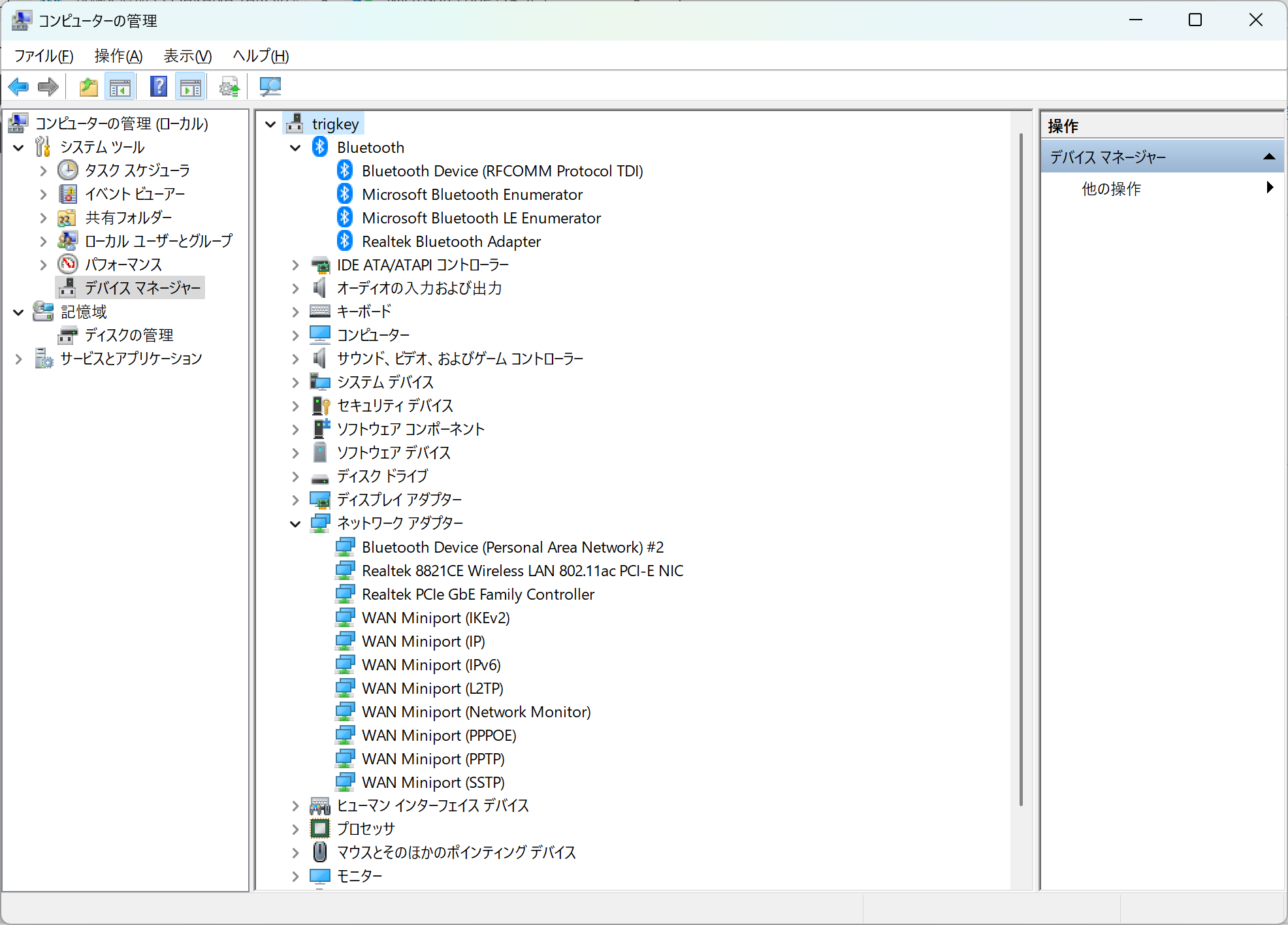Select Bluetooth Device (Personal Area Network) #2
The height and width of the screenshot is (925, 1288).
coord(513,547)
